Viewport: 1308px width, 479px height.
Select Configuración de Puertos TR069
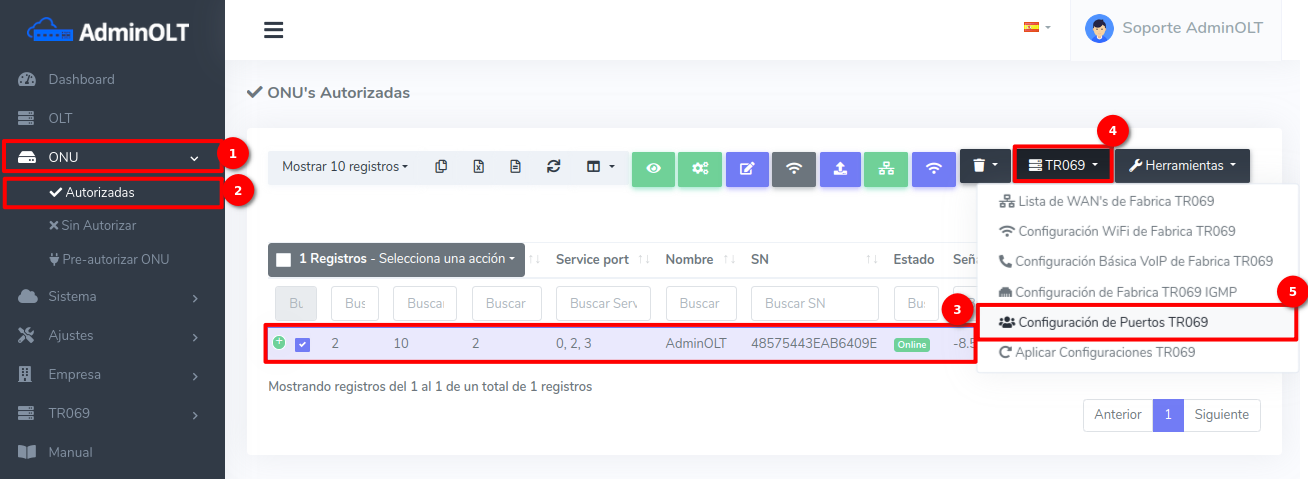[x=1112, y=322]
